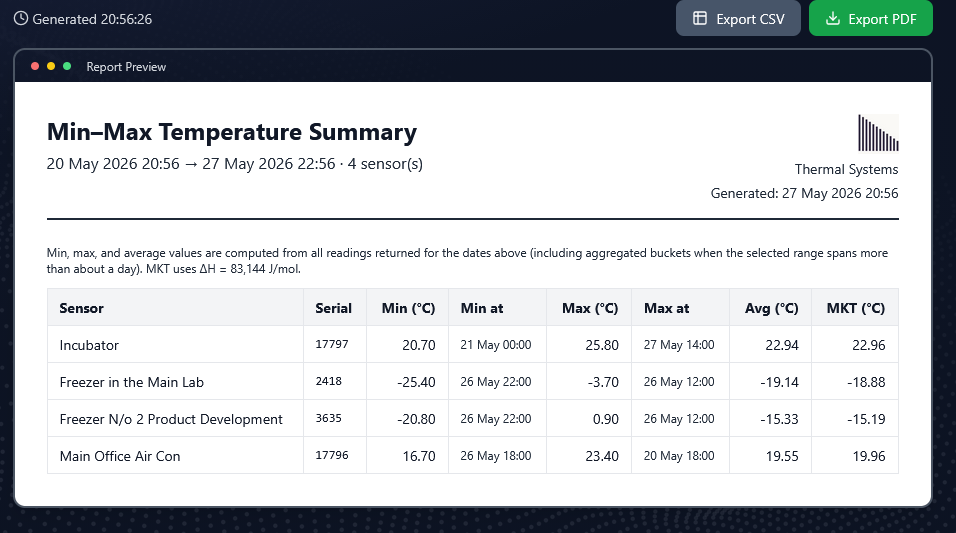Screen dimensions: 956x533
Task: Click the download icon in Export PDF
Action: point(833,19)
